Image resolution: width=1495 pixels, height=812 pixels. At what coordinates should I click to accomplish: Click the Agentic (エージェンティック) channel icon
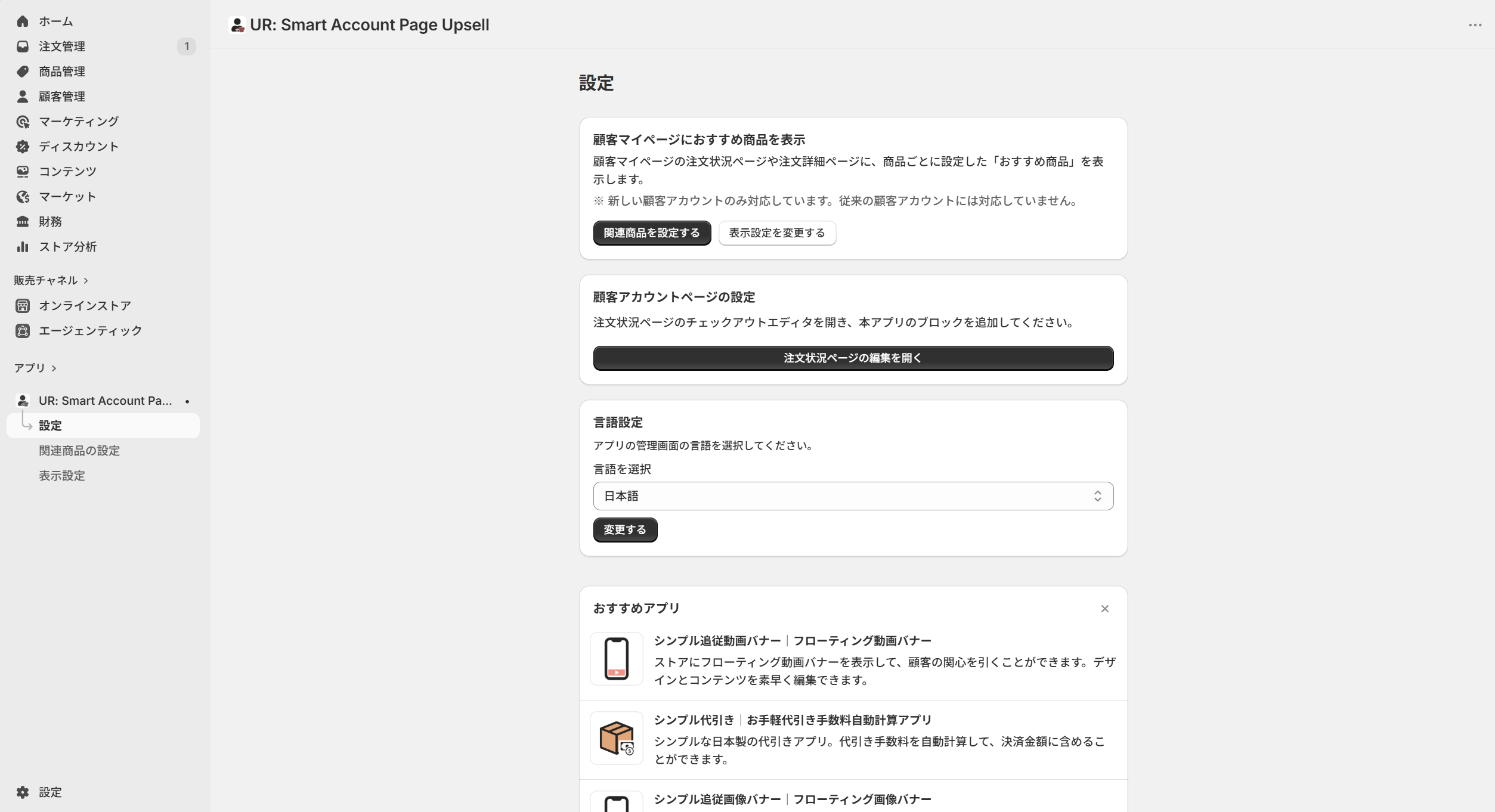(x=23, y=331)
